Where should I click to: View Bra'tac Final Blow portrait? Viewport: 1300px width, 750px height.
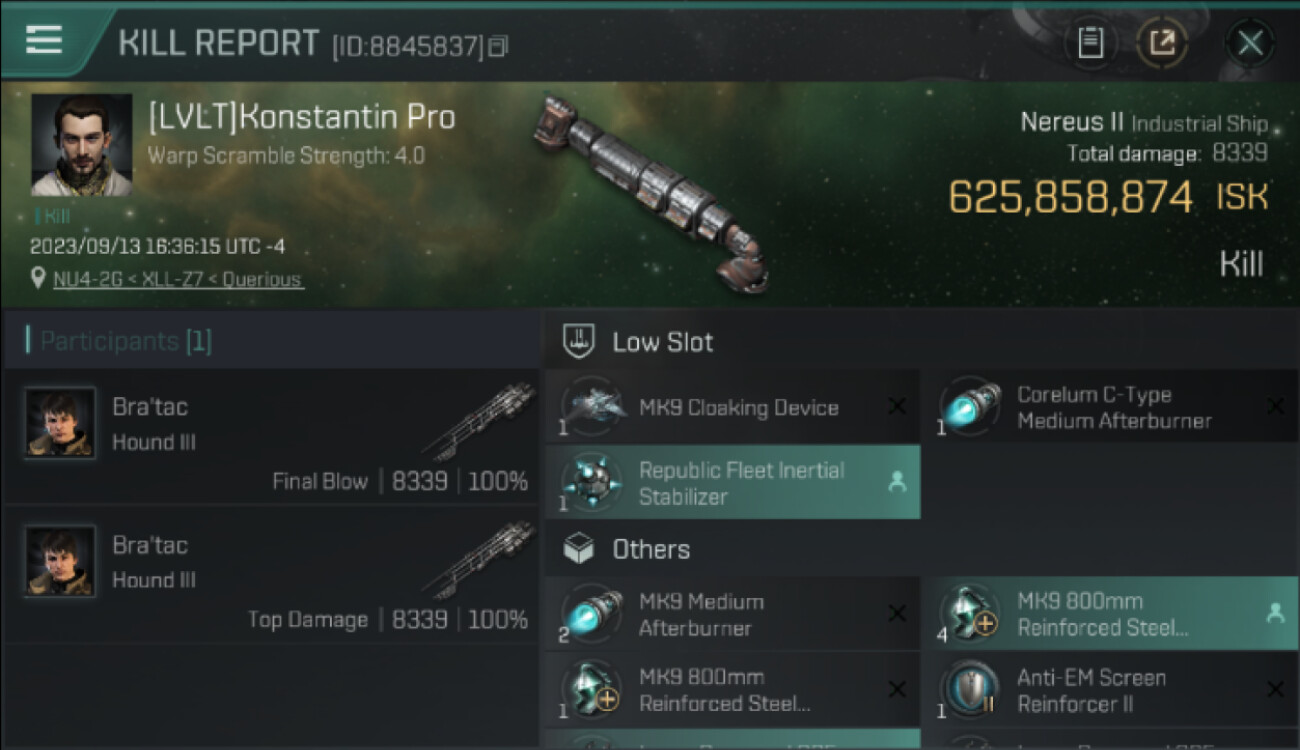click(61, 422)
